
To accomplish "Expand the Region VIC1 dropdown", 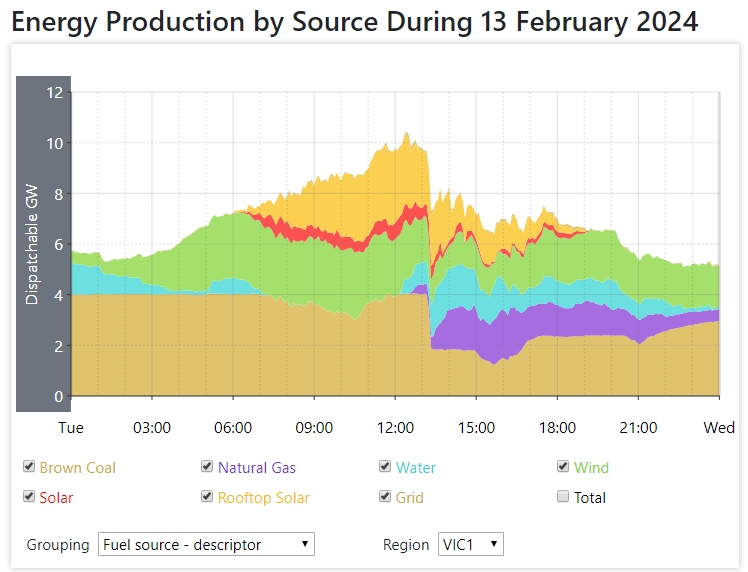I will coord(470,545).
